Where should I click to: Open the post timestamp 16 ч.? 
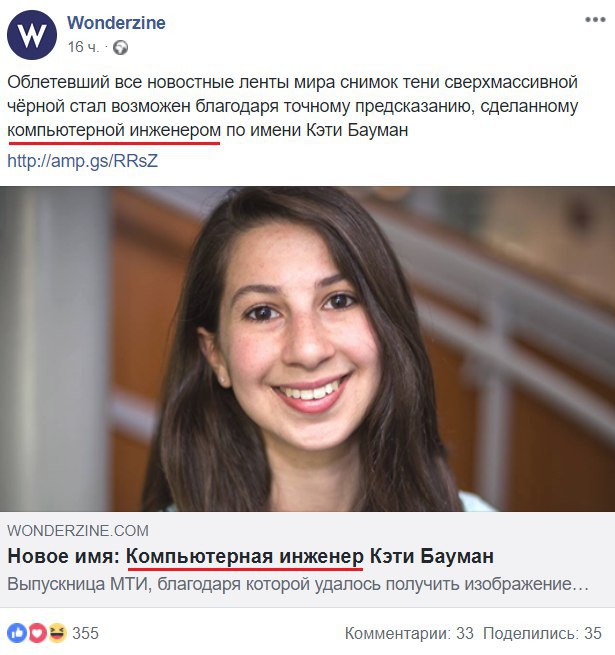(x=83, y=47)
